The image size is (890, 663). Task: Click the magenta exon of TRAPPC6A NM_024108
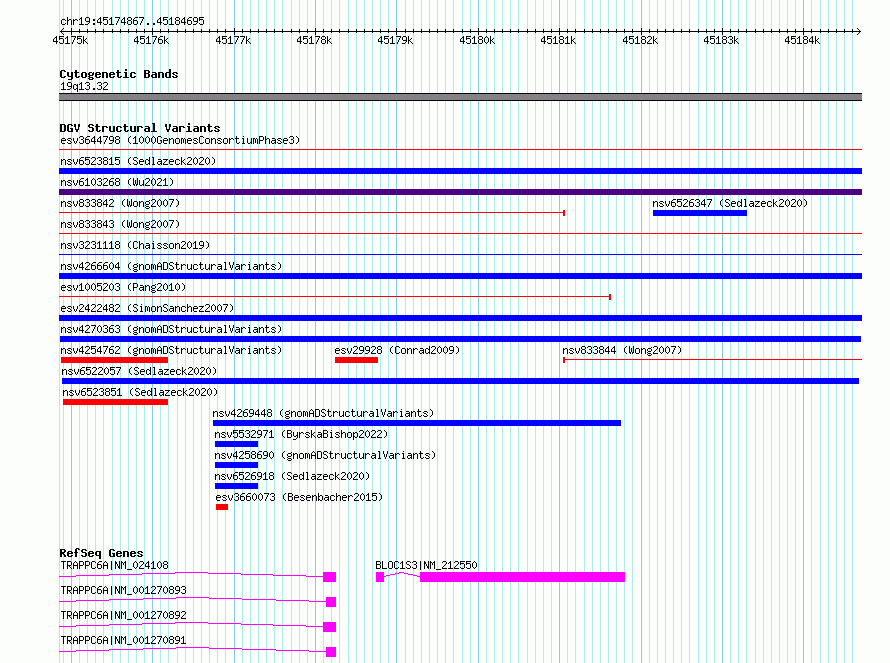(330, 577)
